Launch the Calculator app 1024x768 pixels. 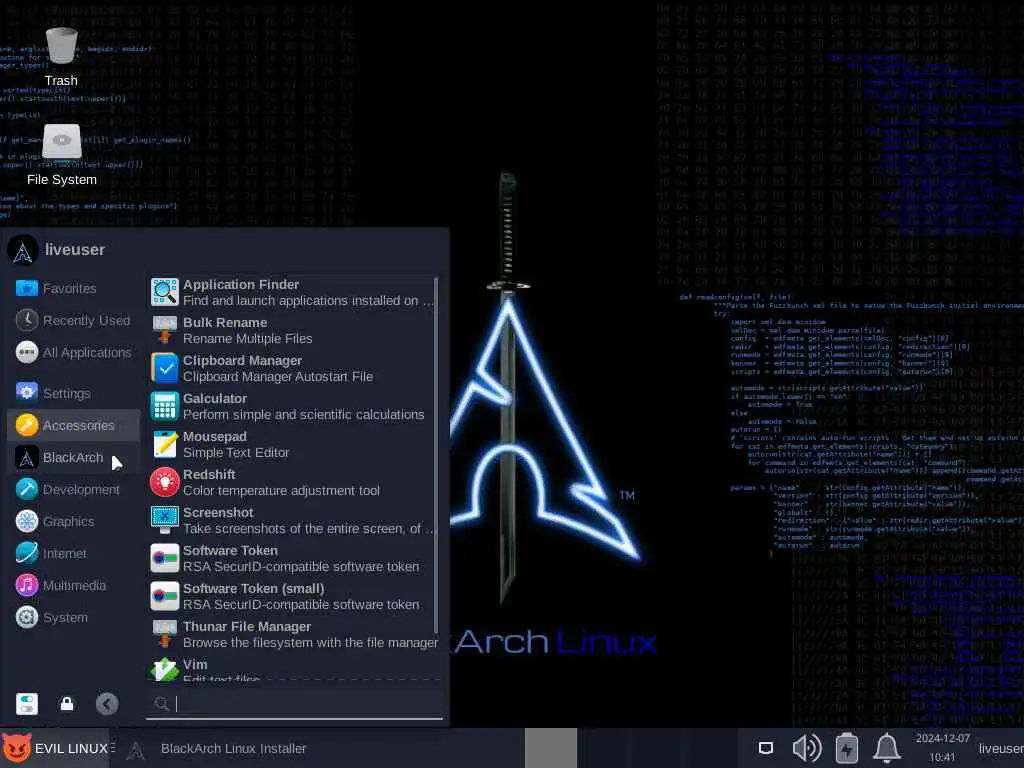(291, 406)
